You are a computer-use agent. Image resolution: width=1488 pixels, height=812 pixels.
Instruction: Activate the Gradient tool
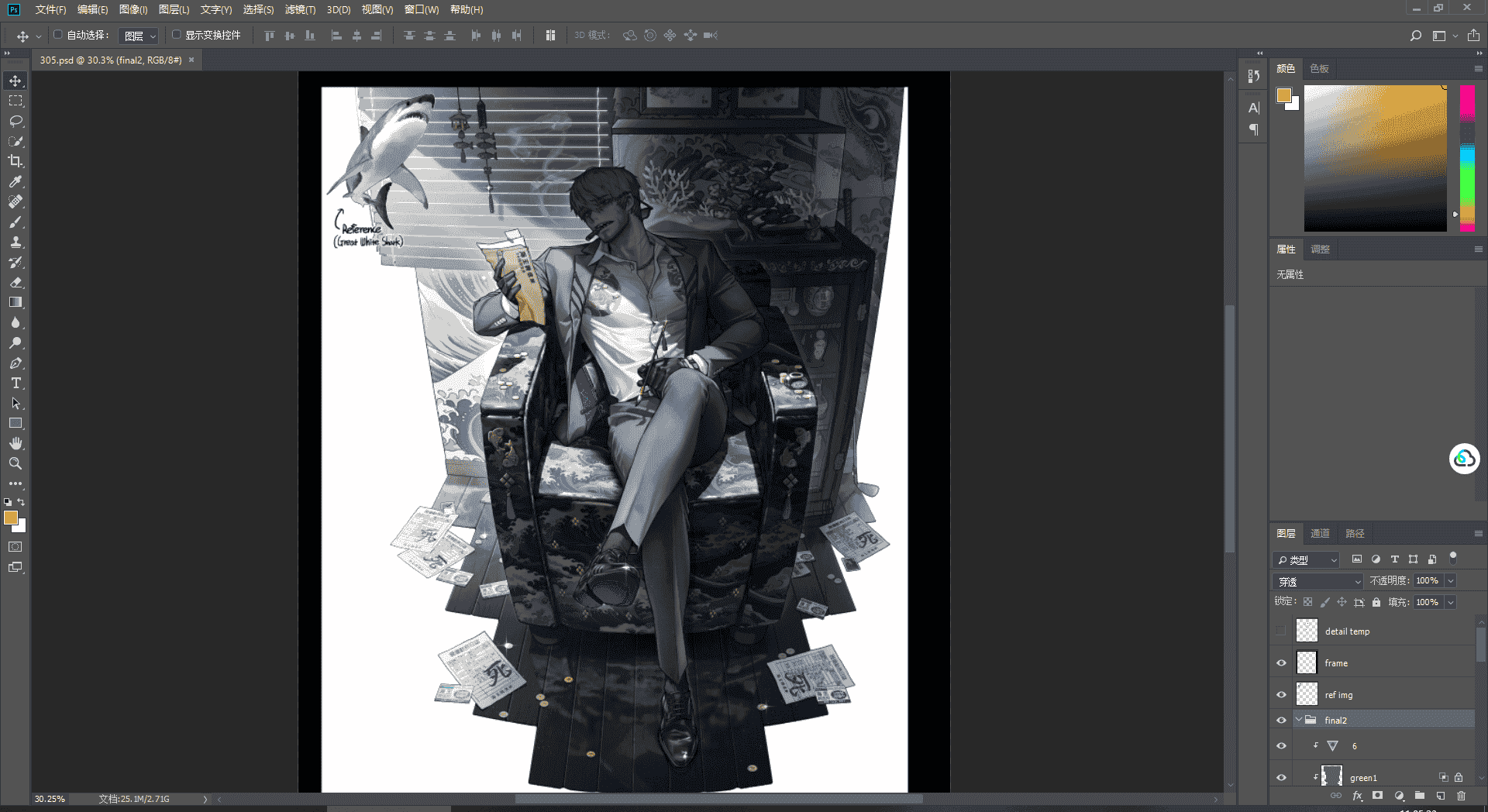pyautogui.click(x=15, y=303)
